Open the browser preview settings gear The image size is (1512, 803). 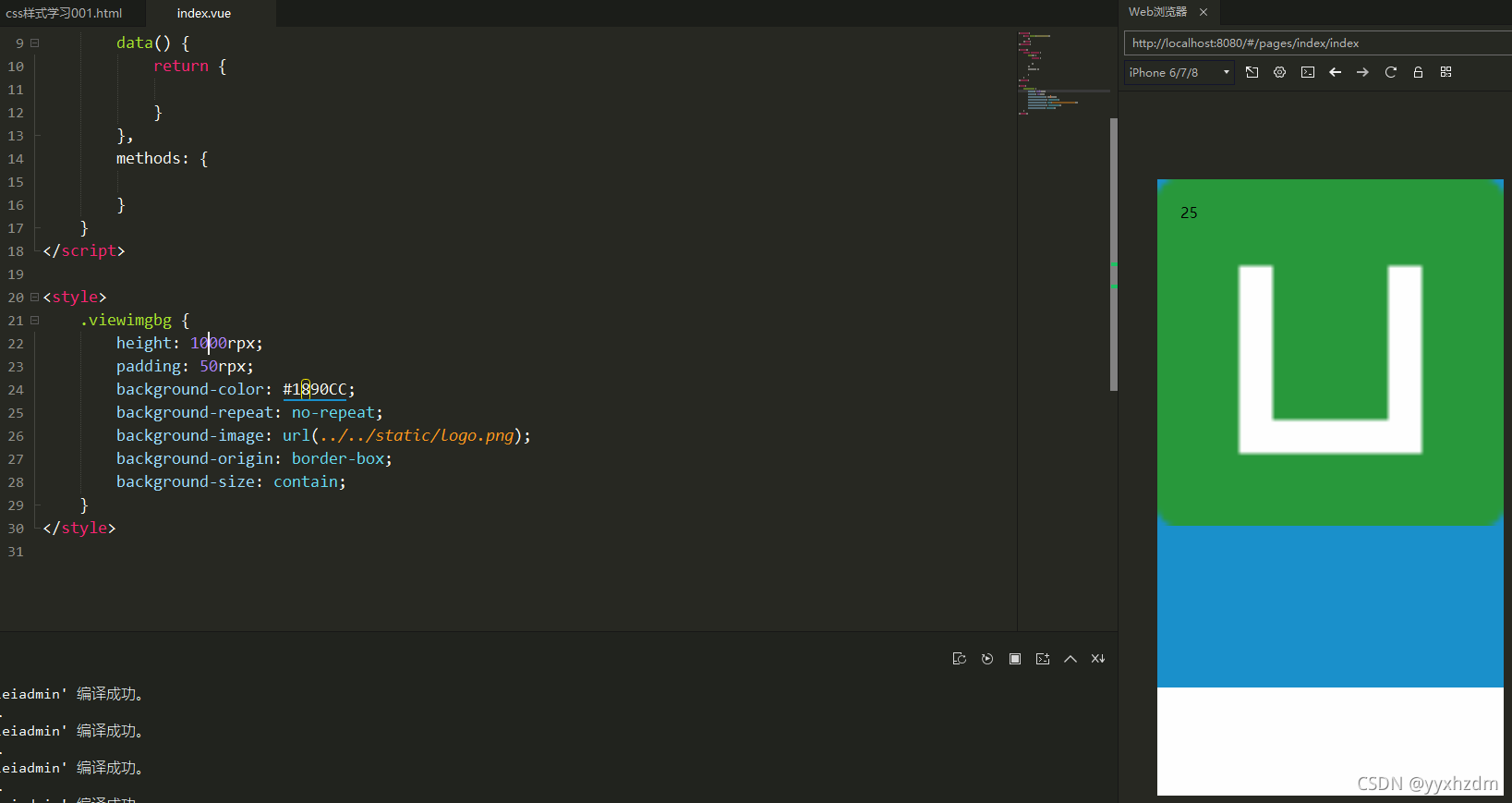tap(1279, 72)
